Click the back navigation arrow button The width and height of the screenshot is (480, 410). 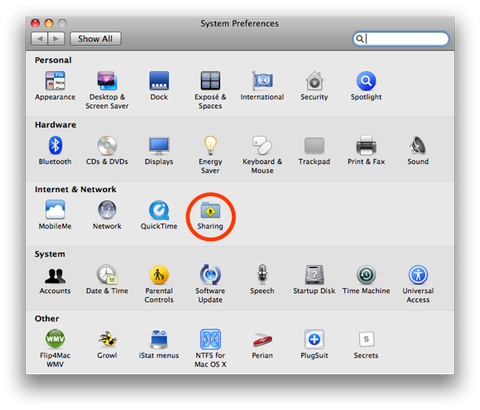coord(39,39)
